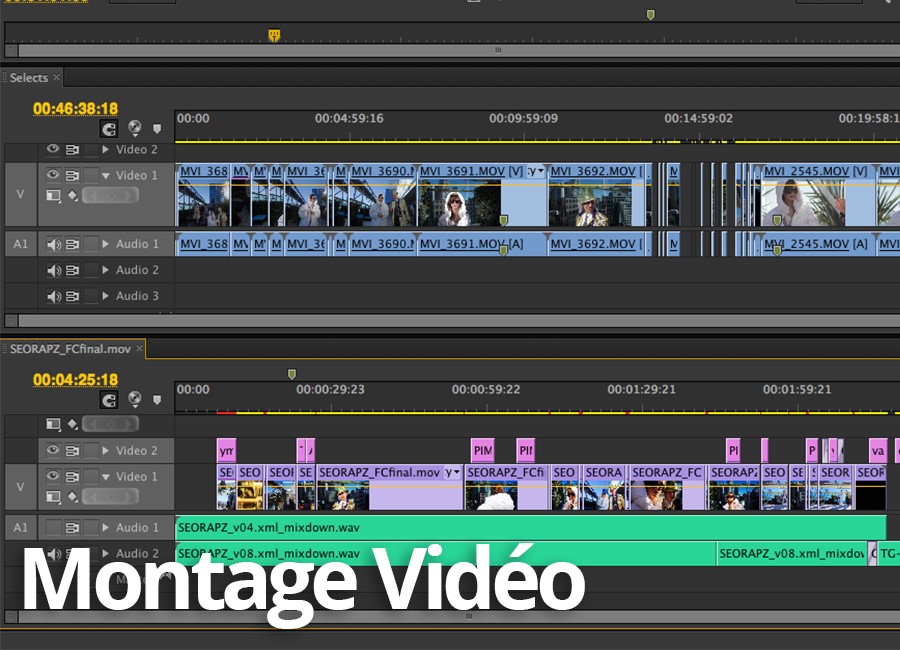Collapse Video 1 track in Selects sequence
The width and height of the screenshot is (900, 650).
106,176
